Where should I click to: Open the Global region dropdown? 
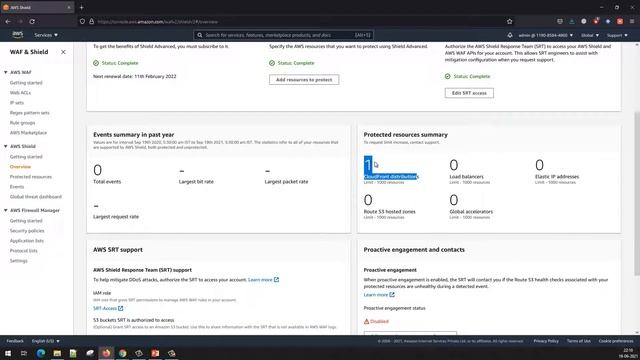pyautogui.click(x=590, y=35)
